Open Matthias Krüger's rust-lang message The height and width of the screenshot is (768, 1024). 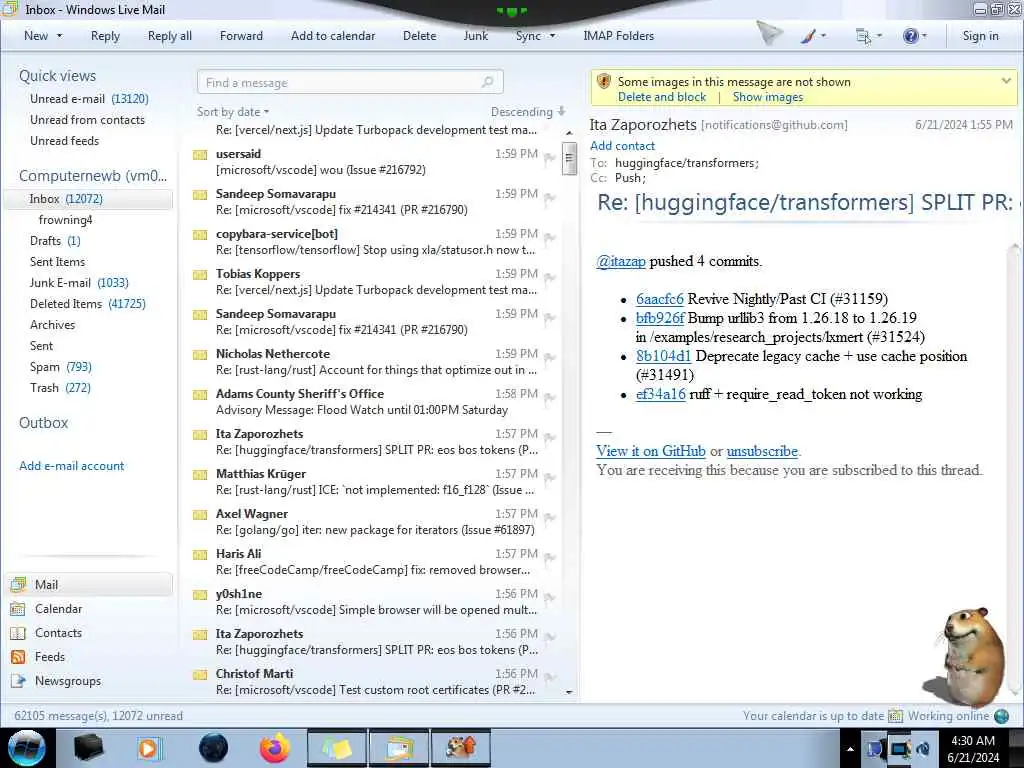point(374,482)
